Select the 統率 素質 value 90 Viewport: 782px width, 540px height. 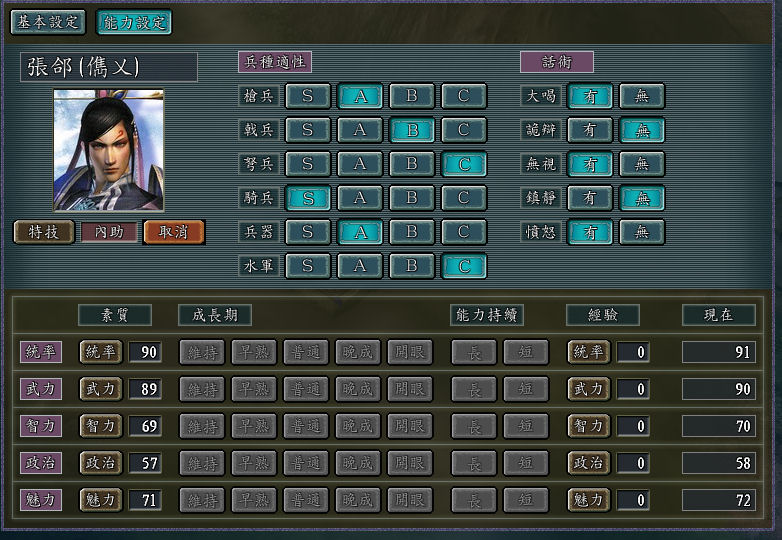[145, 352]
